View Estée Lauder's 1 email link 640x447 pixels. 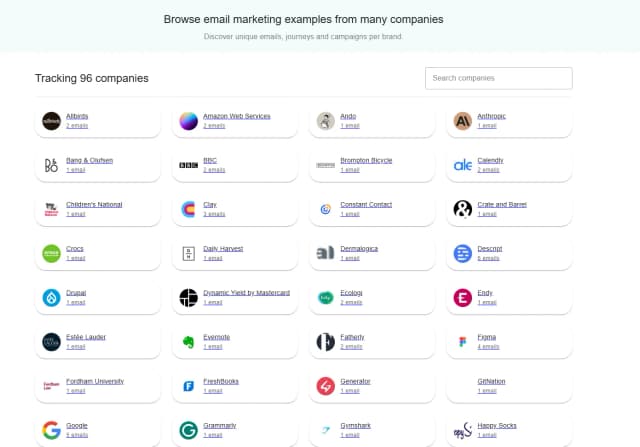(x=76, y=347)
